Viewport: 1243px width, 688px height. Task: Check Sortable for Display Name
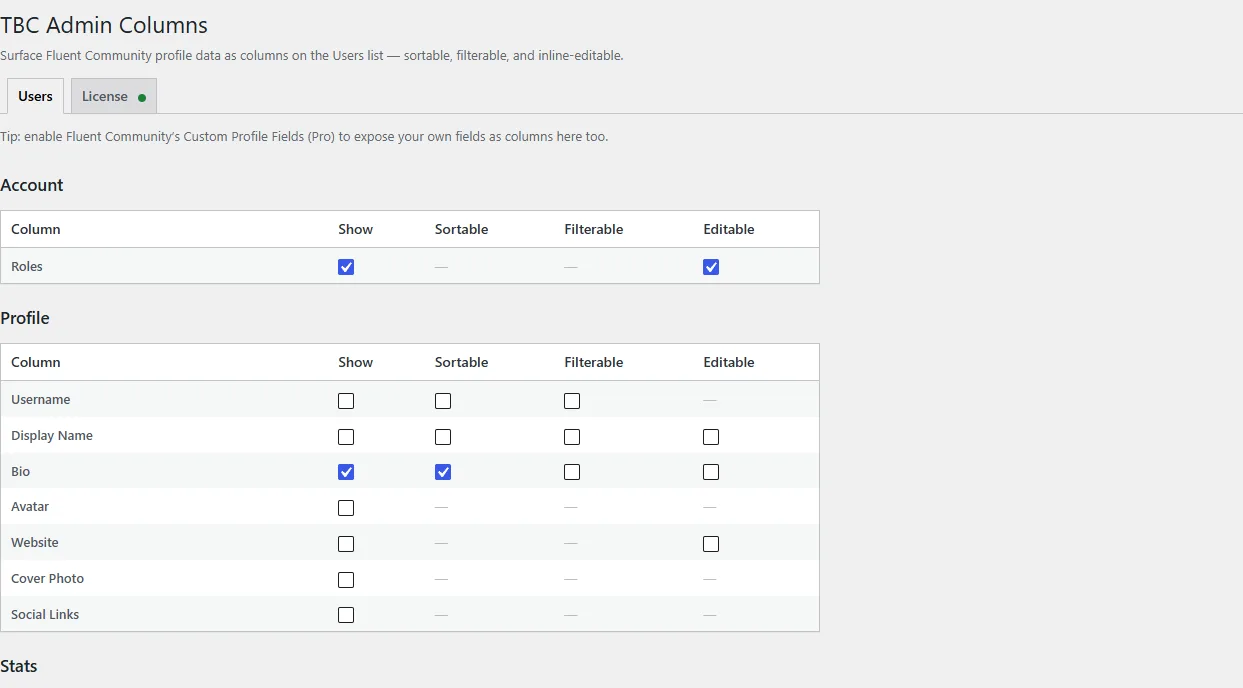[x=443, y=437]
